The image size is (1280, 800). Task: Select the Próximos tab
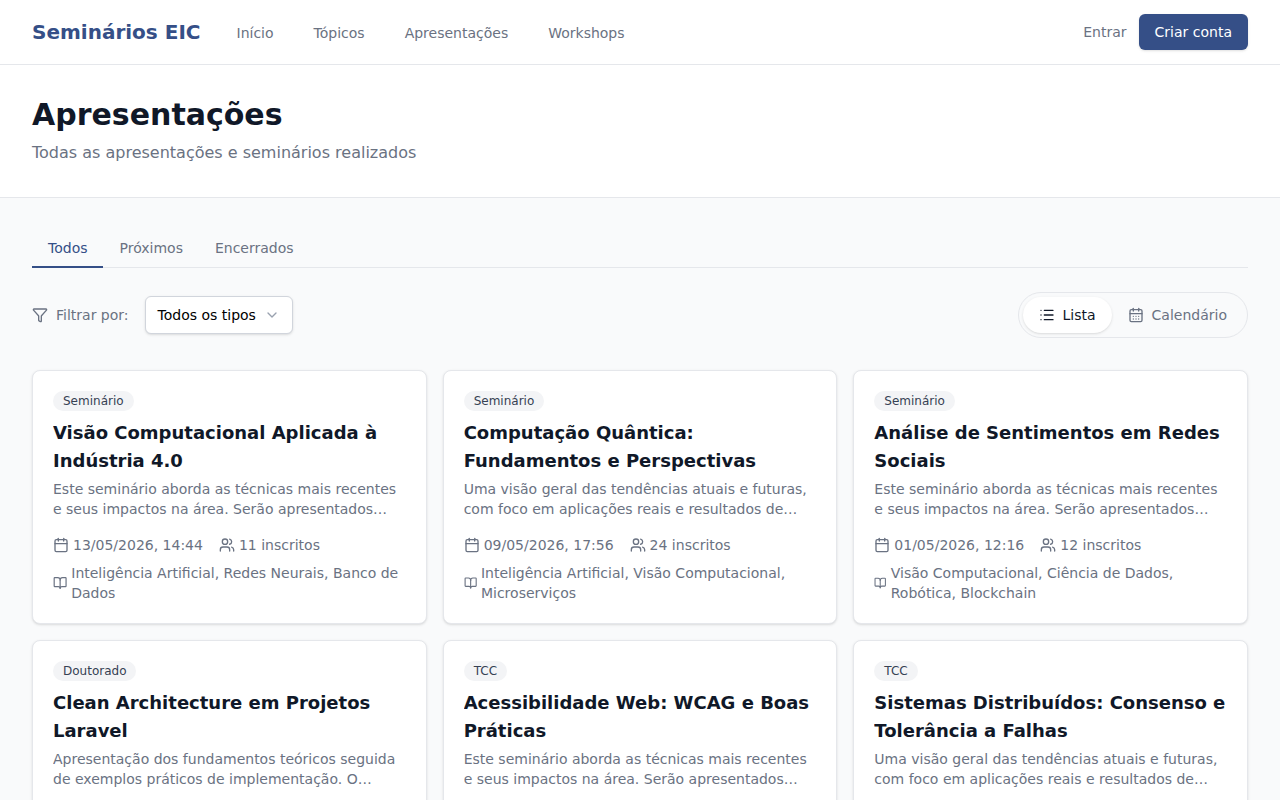[151, 248]
